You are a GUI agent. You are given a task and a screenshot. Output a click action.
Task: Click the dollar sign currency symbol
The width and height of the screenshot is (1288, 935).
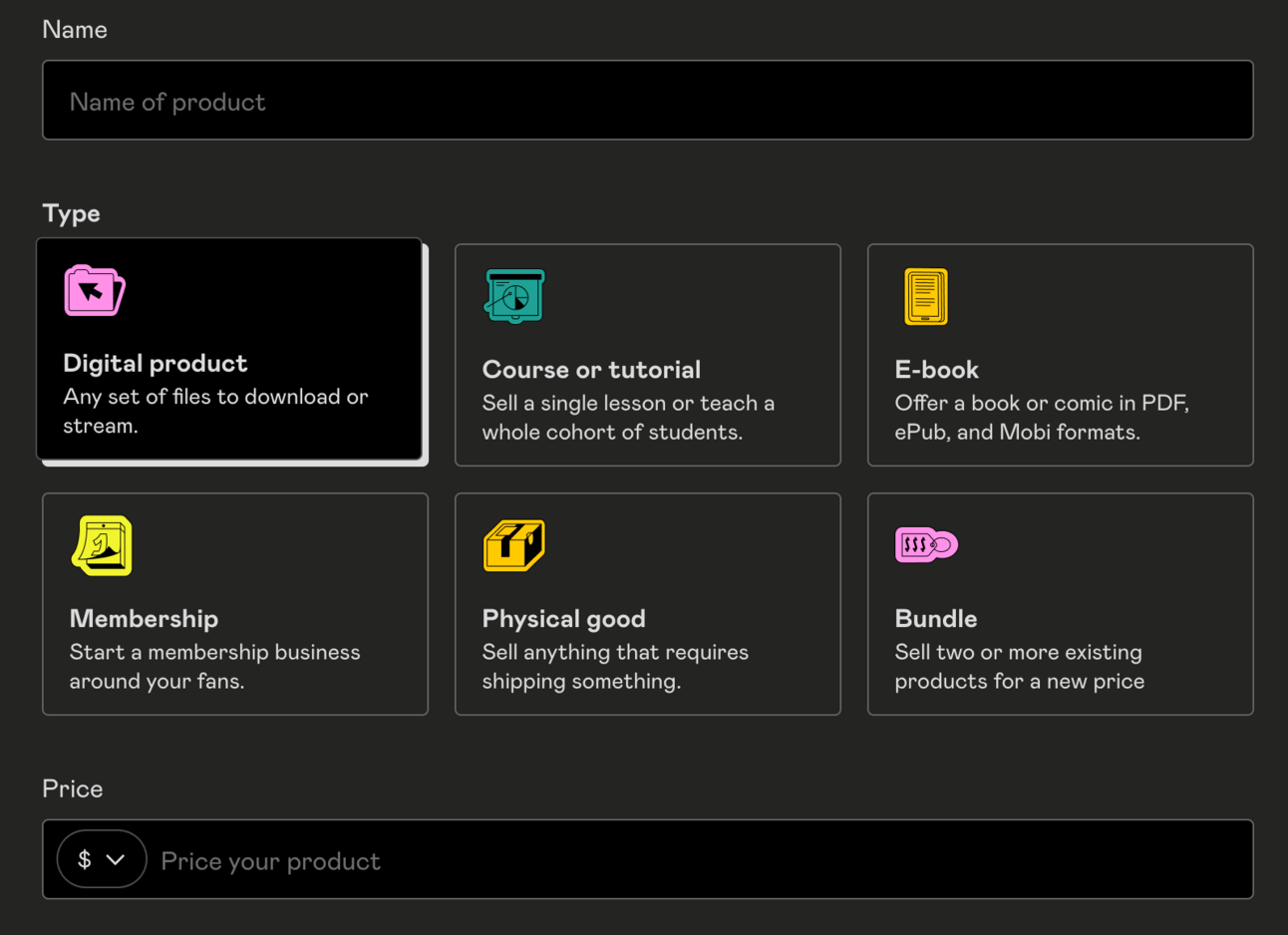[85, 859]
